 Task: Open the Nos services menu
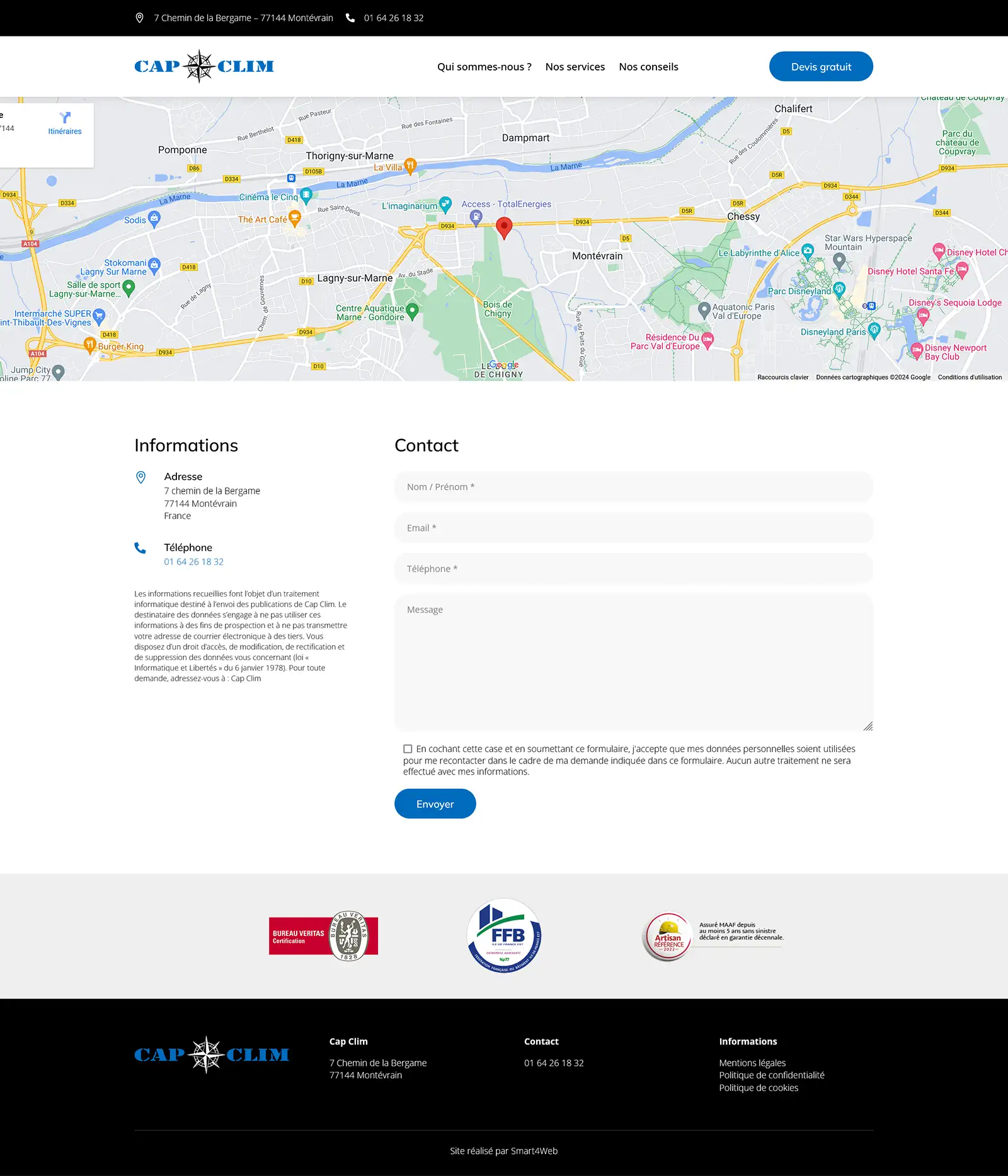point(575,67)
